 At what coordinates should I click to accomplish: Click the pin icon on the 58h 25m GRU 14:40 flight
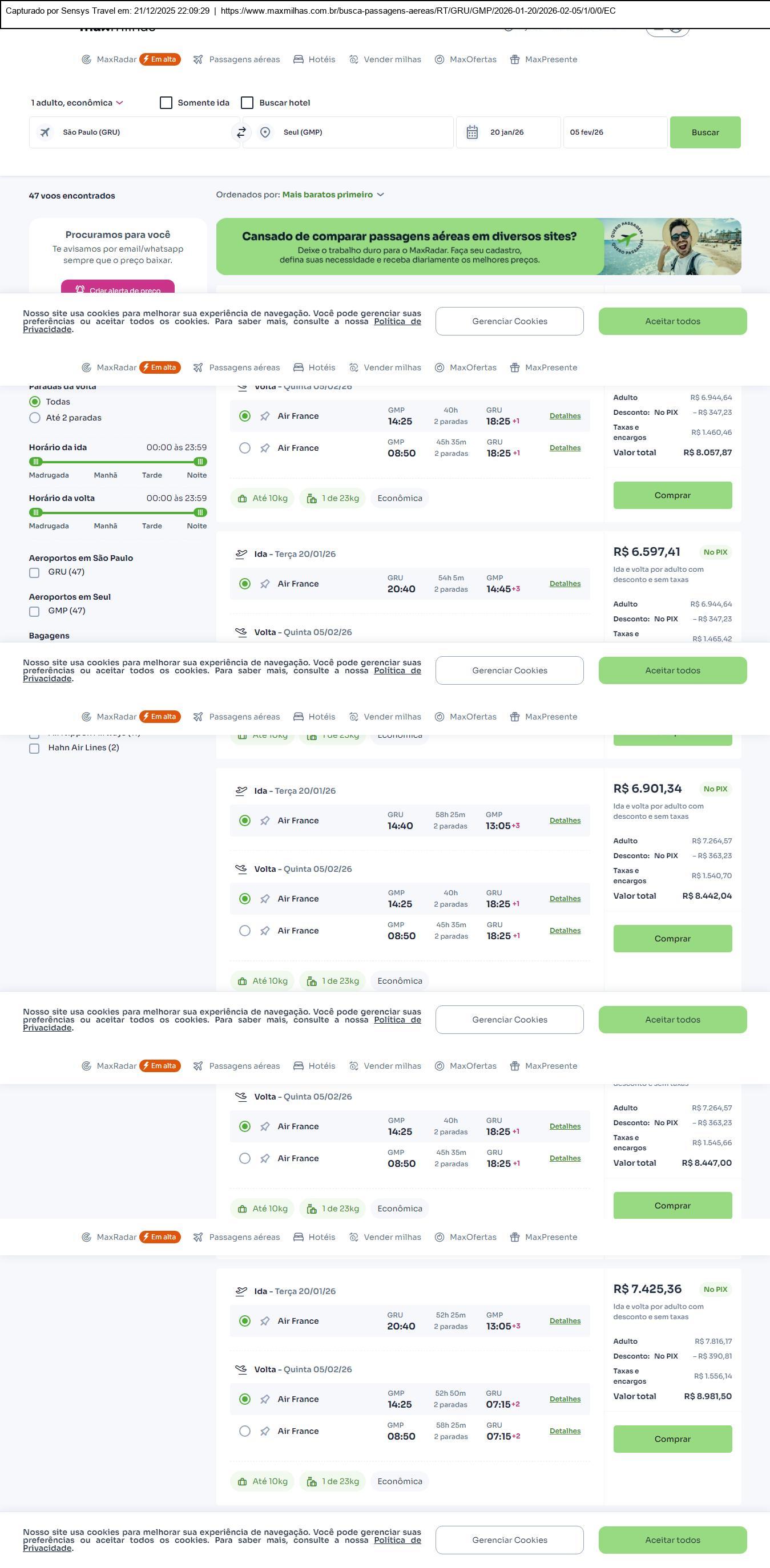(265, 821)
